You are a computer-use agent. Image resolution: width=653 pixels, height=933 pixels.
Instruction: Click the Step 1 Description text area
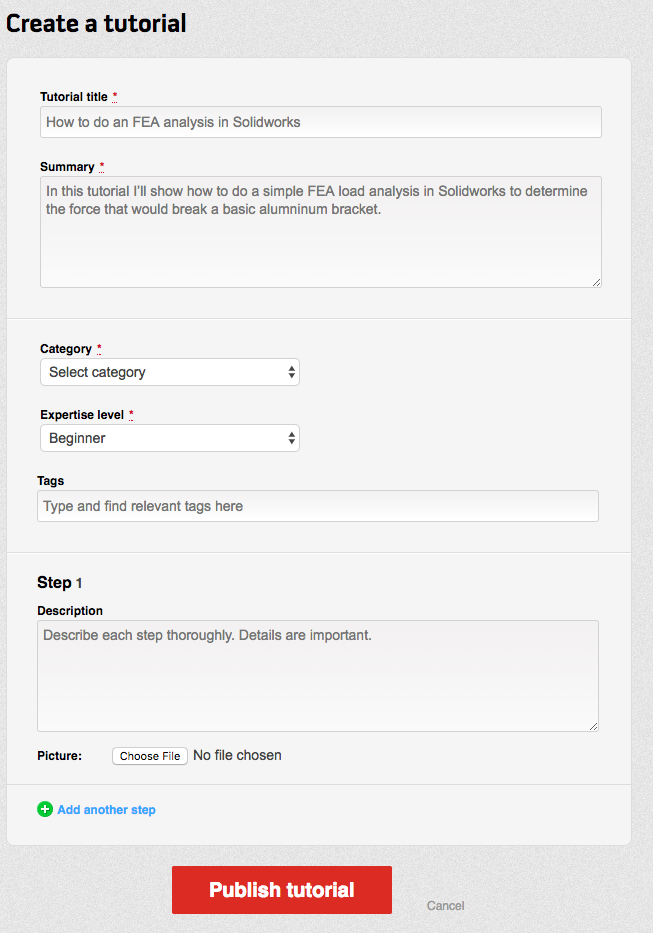coord(317,675)
